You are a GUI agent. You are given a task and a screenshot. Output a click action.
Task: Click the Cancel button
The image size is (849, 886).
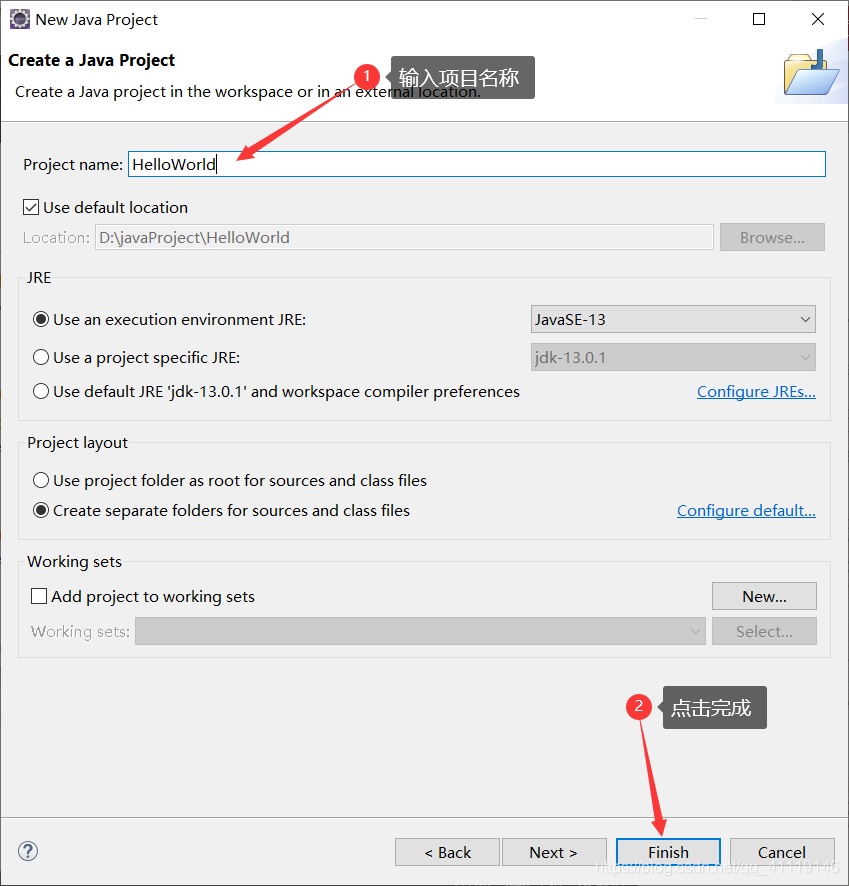(x=782, y=852)
